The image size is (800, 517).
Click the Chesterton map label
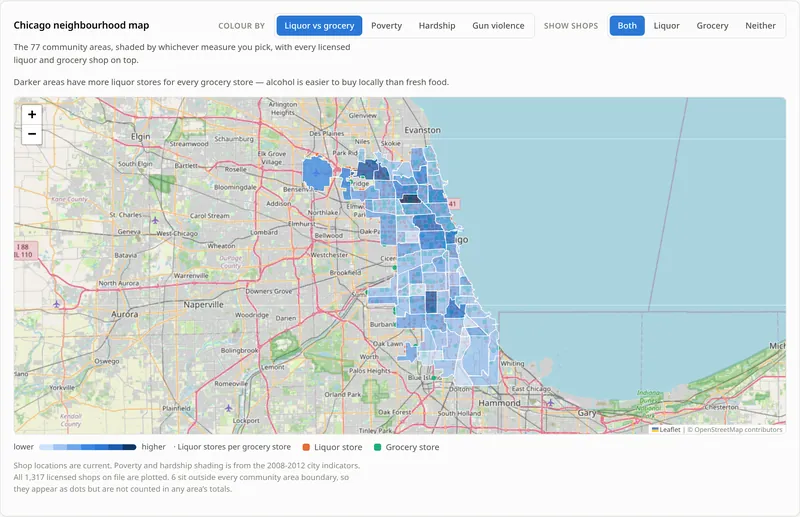[721, 407]
